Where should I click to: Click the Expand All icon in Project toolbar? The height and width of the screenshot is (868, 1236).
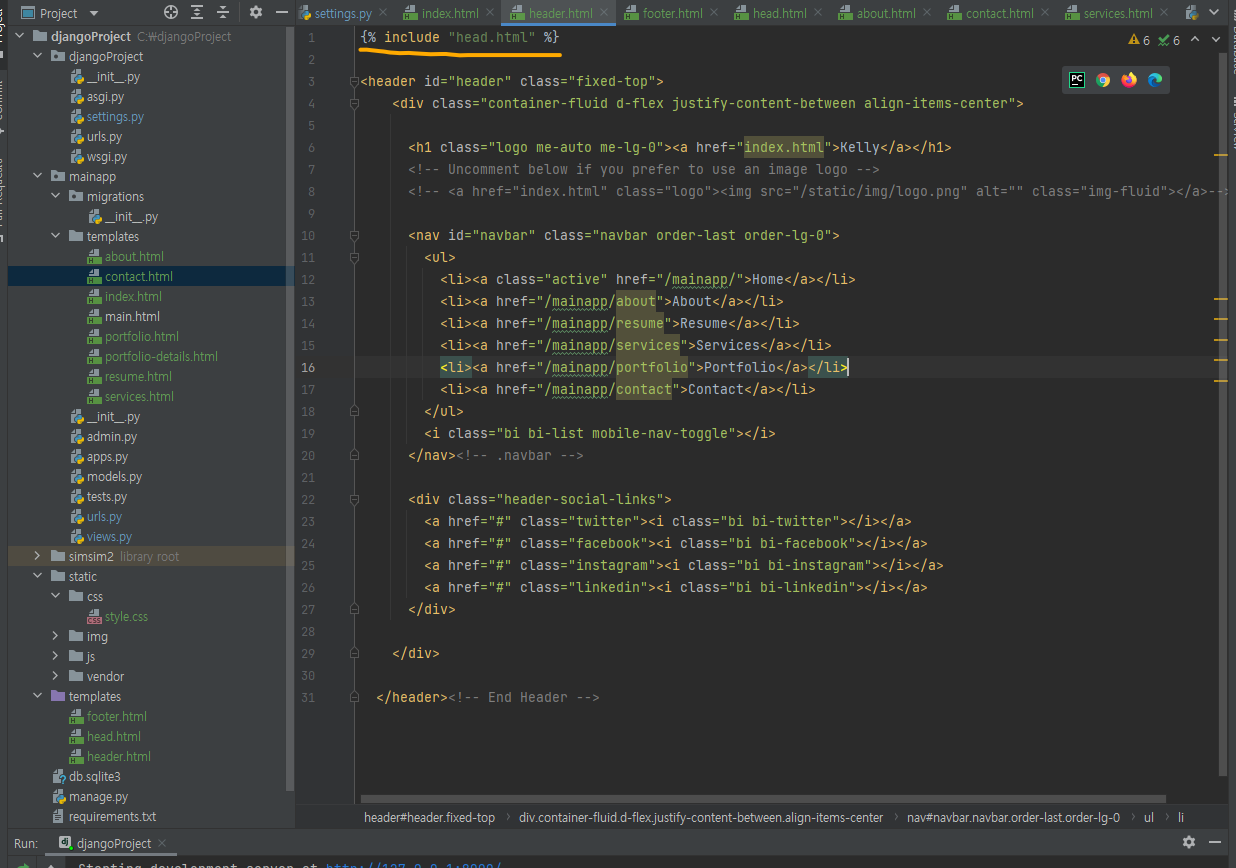tap(197, 13)
